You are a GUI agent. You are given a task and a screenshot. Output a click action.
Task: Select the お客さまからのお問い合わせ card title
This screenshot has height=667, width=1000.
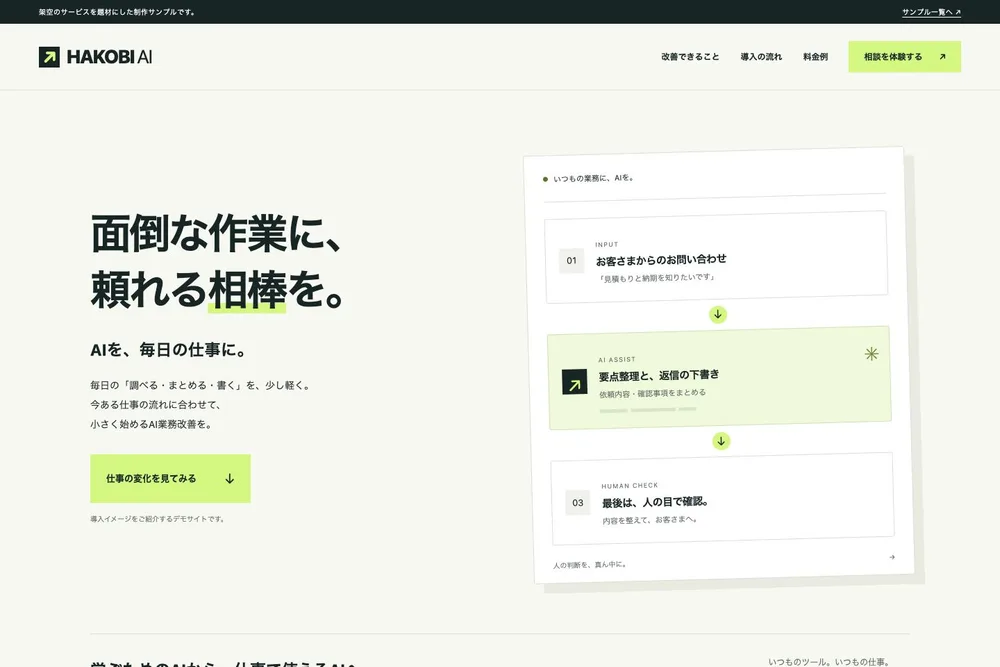[x=661, y=260]
